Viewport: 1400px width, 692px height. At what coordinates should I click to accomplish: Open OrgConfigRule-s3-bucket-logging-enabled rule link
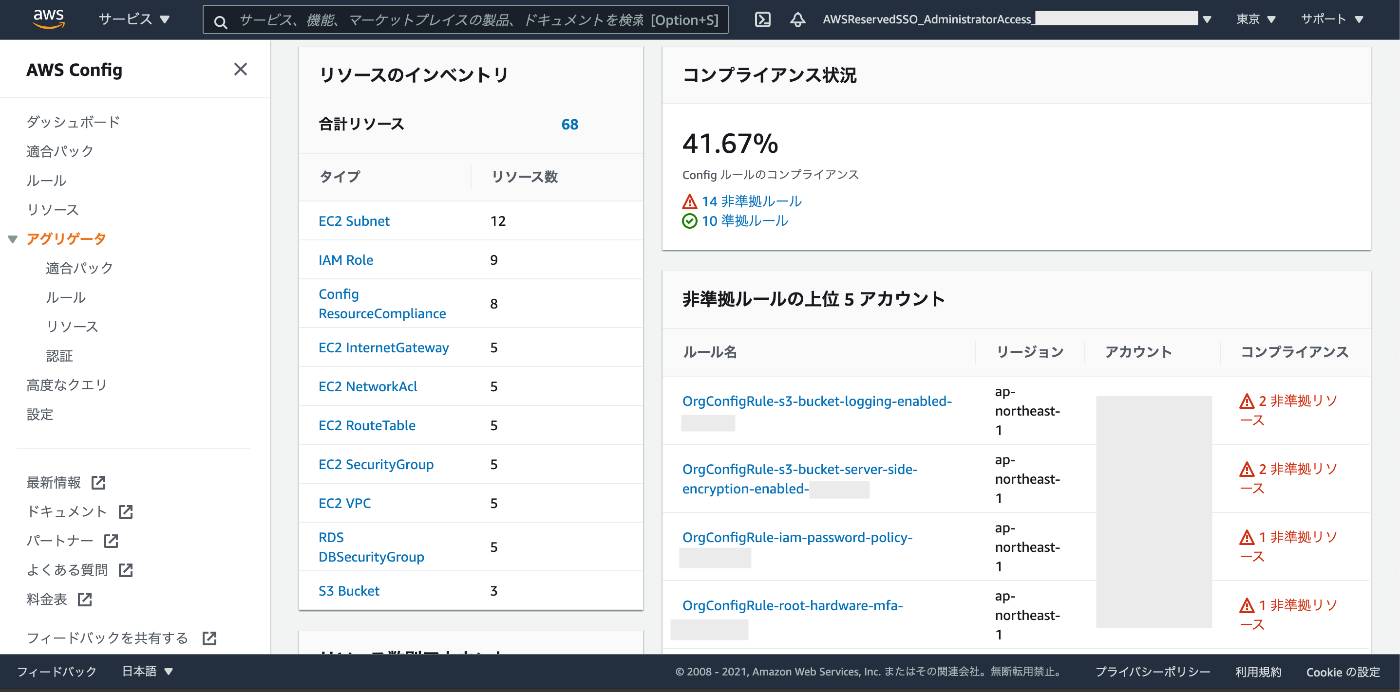(817, 402)
